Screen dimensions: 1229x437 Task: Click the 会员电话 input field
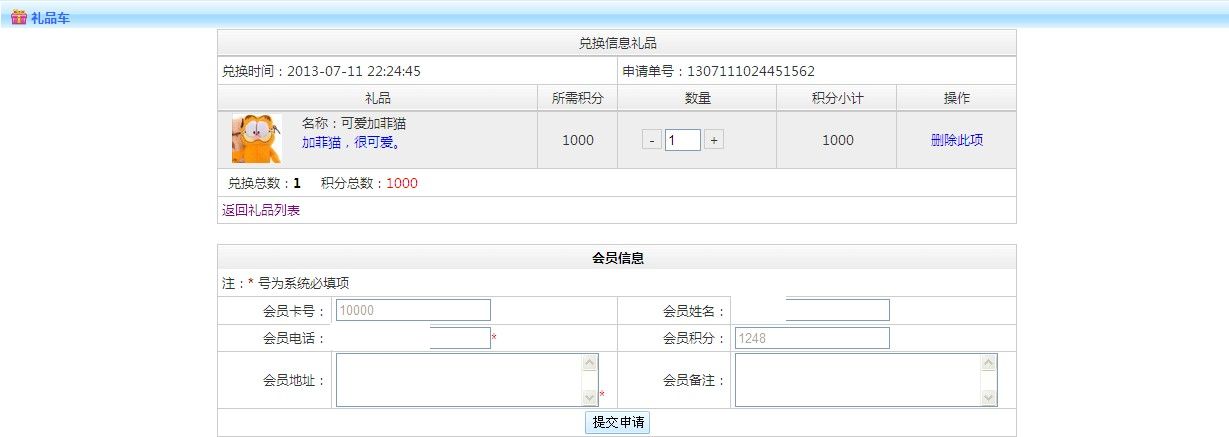(x=460, y=338)
